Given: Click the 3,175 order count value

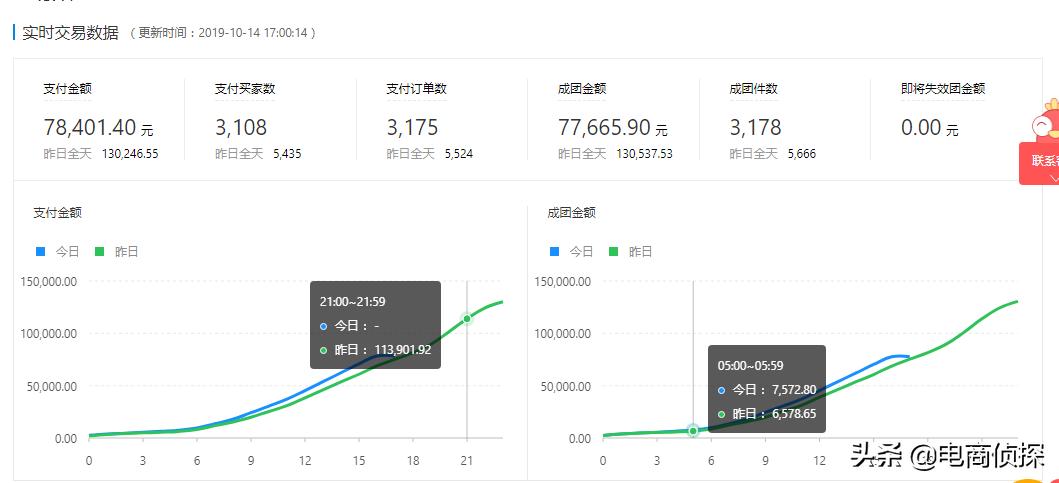Looking at the screenshot, I should [x=413, y=127].
